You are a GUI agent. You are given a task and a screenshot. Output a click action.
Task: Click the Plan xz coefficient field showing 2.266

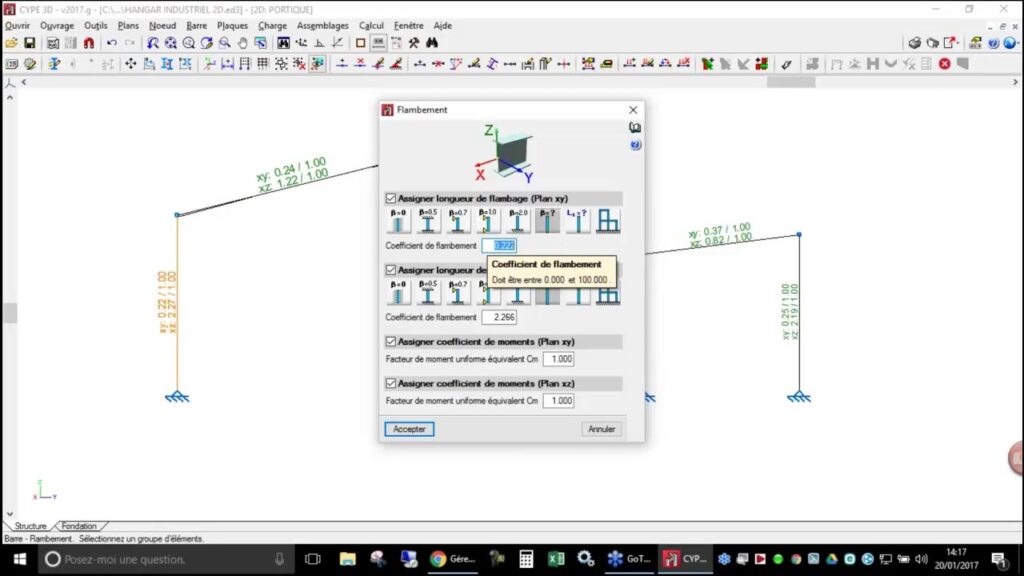[498, 317]
